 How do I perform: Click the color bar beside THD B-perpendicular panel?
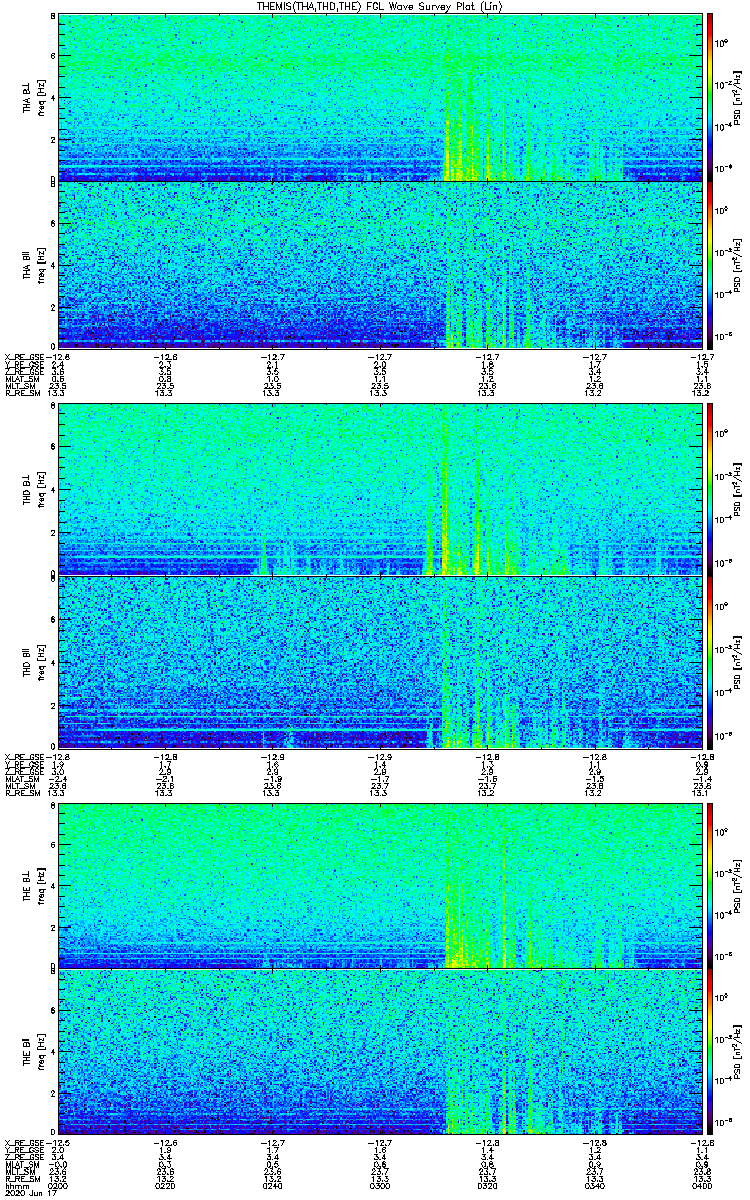(712, 489)
